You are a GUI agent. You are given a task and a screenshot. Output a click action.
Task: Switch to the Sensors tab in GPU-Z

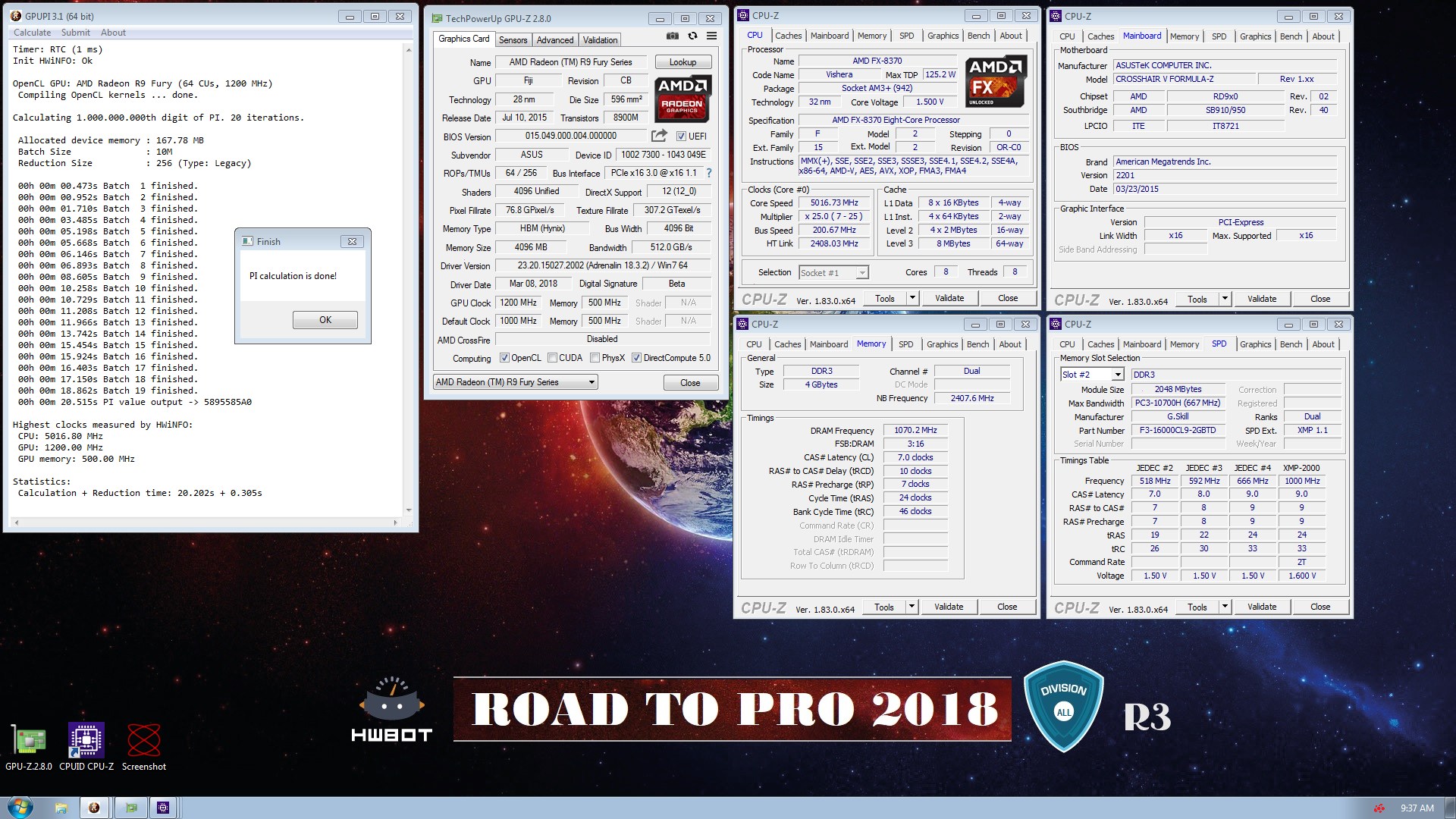[x=513, y=40]
